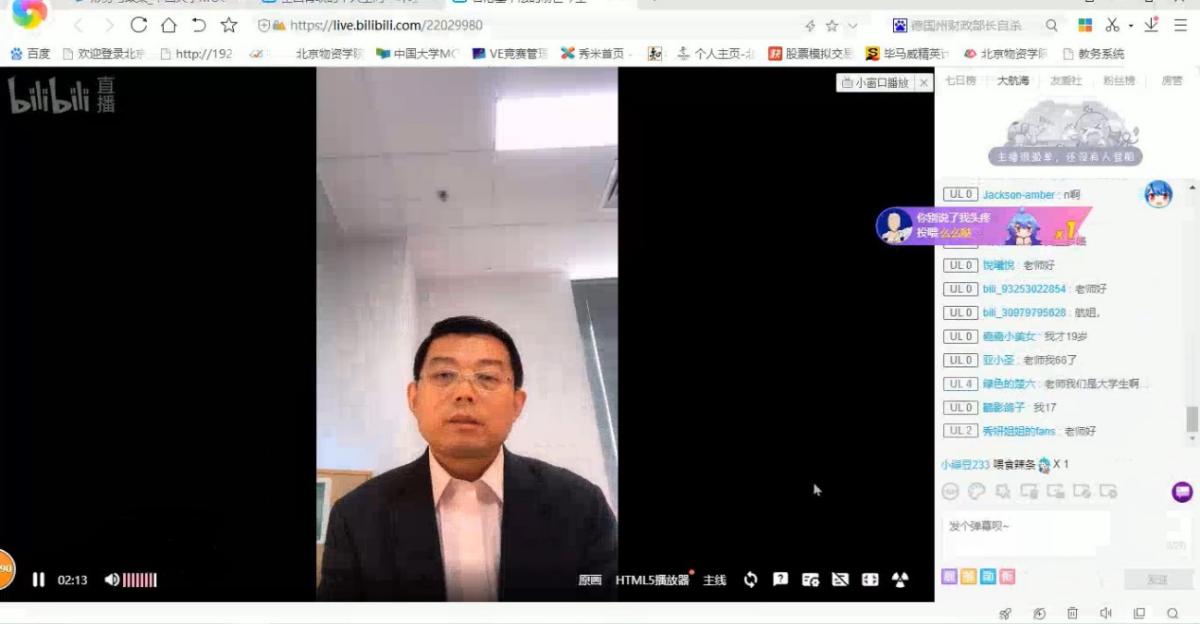Click 小窗口播放 mini-window button

[876, 83]
